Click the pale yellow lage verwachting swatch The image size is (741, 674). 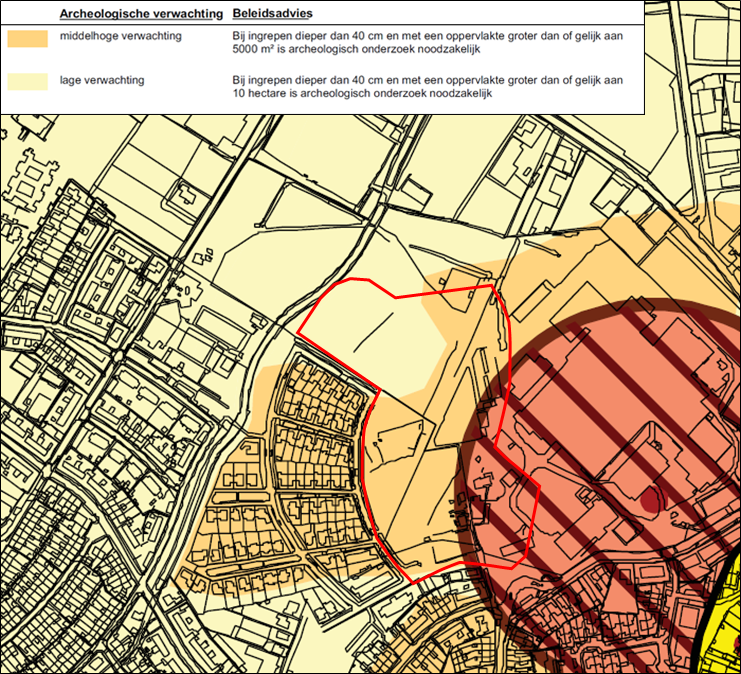[x=27, y=82]
